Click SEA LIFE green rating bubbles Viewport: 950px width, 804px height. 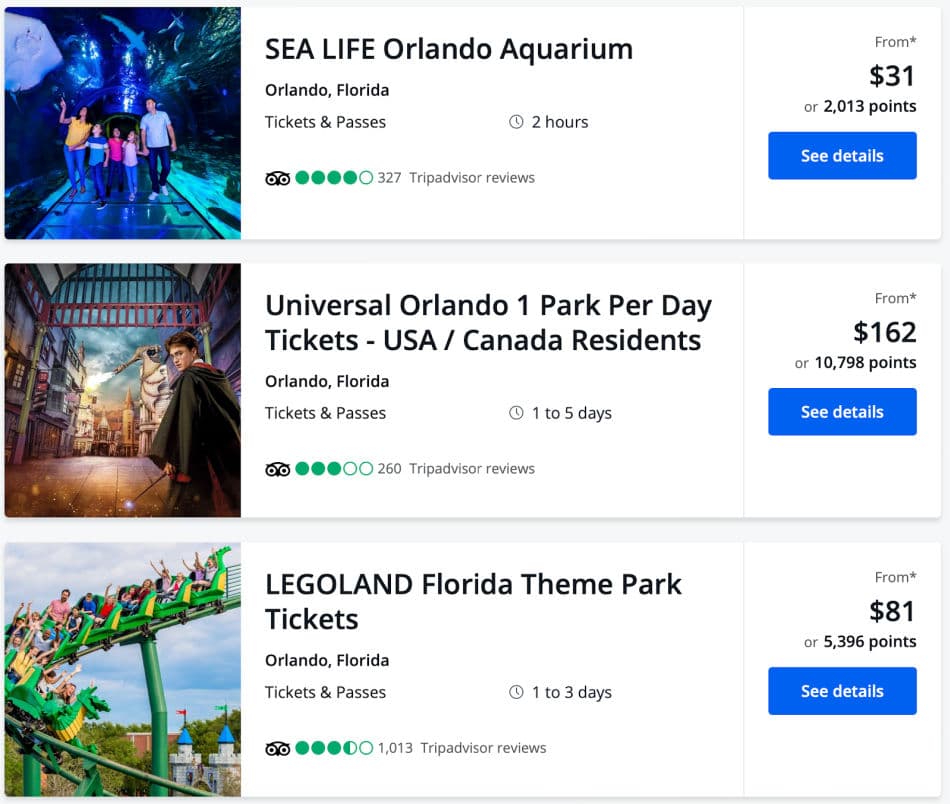[334, 178]
